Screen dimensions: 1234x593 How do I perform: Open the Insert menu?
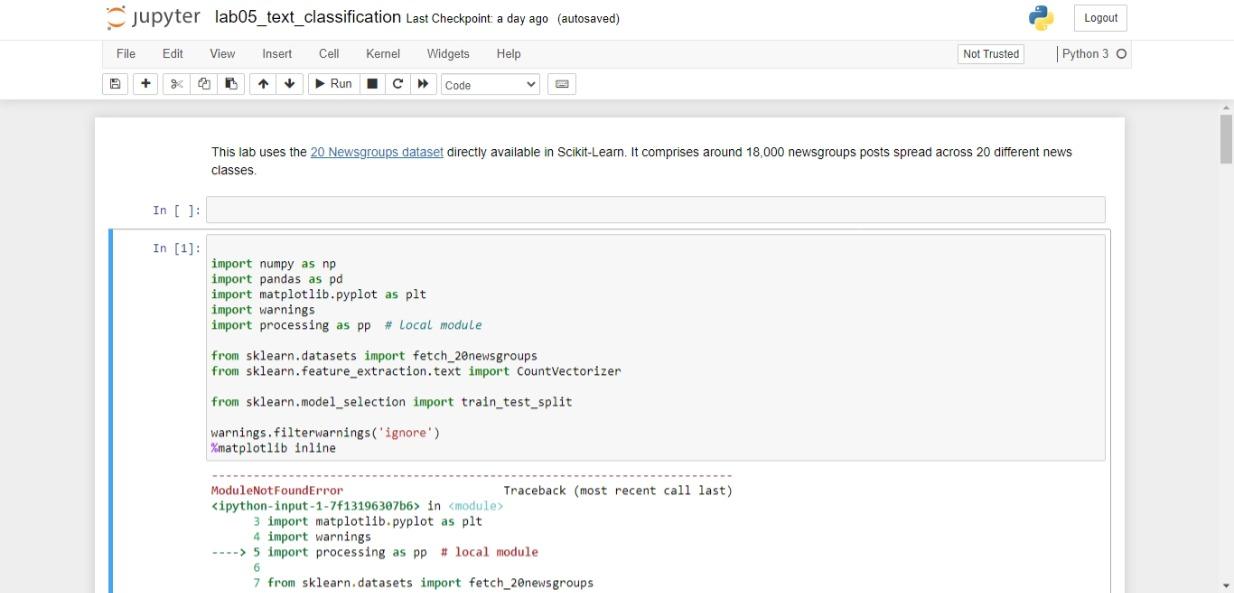tap(277, 54)
